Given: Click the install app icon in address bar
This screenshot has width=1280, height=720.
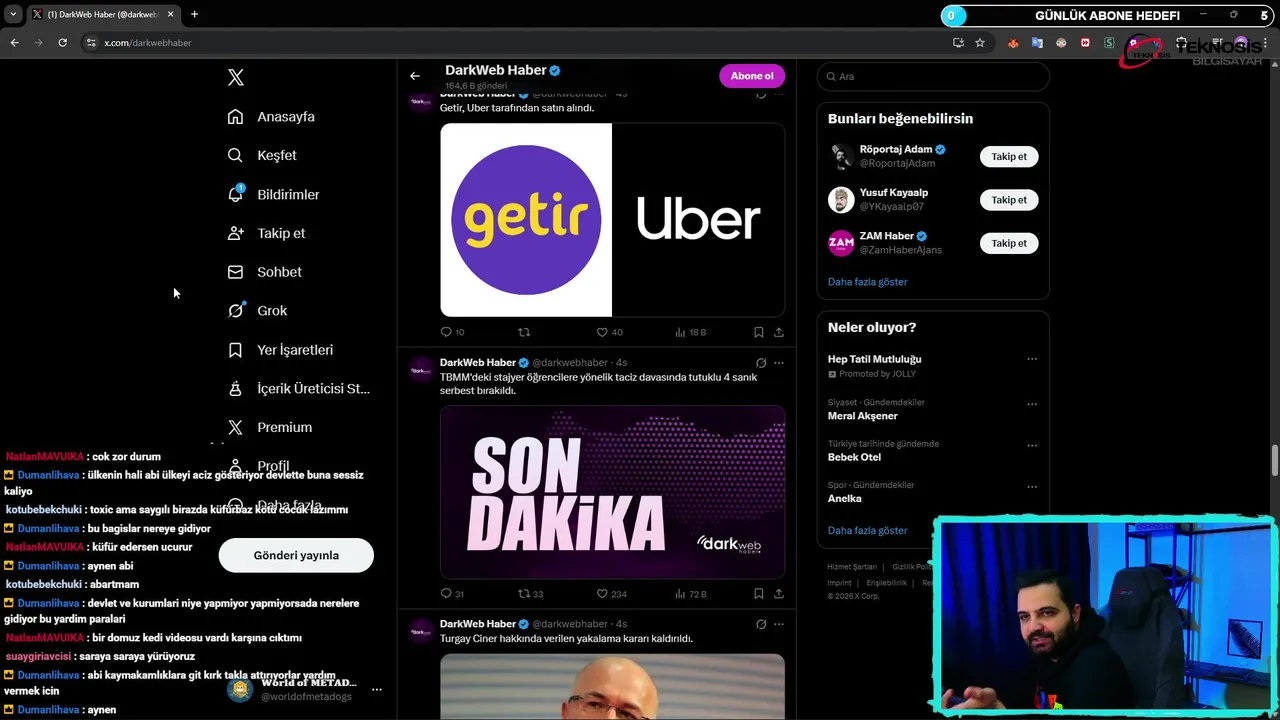Looking at the screenshot, I should coord(958,43).
